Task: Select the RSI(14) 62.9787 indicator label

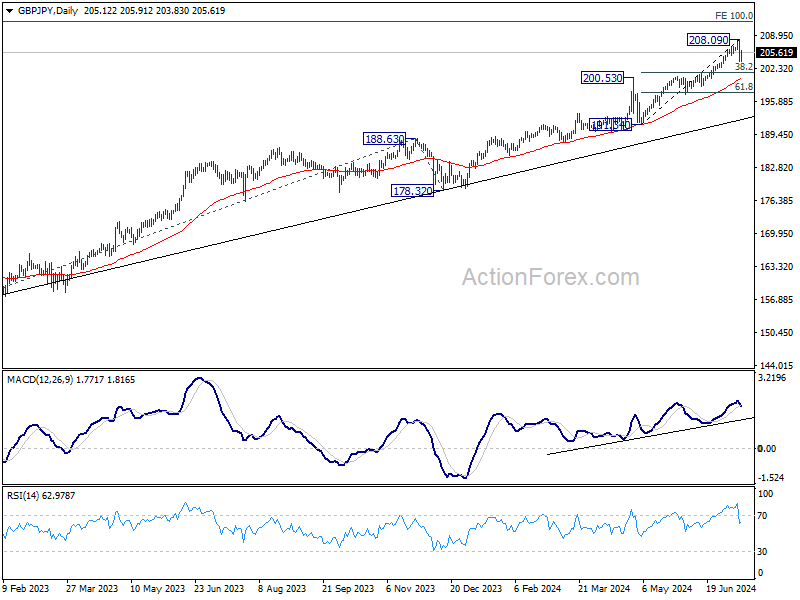Action: click(x=41, y=495)
